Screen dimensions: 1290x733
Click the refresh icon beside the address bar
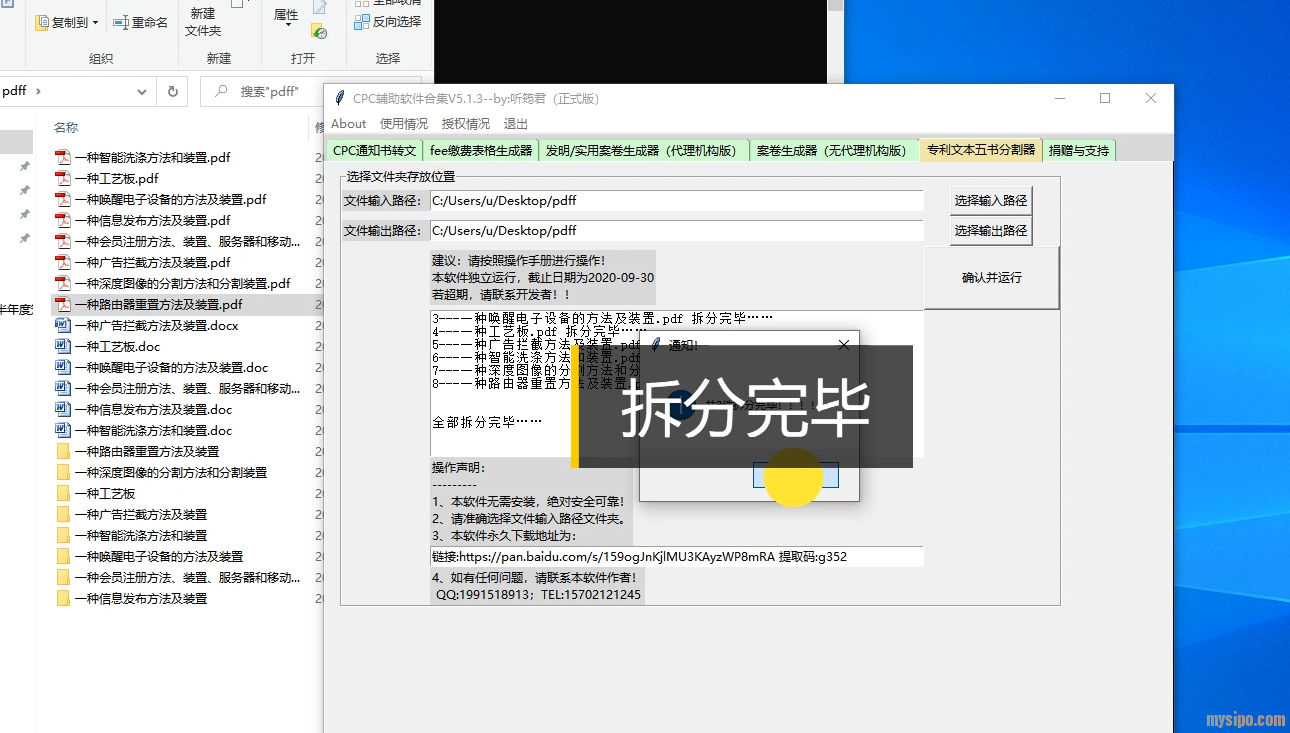pyautogui.click(x=172, y=91)
